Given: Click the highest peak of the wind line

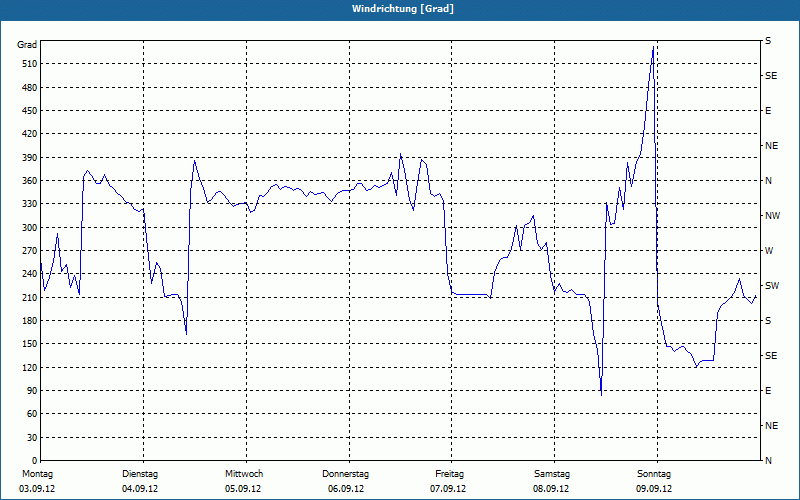Looking at the screenshot, I should click(x=654, y=47).
